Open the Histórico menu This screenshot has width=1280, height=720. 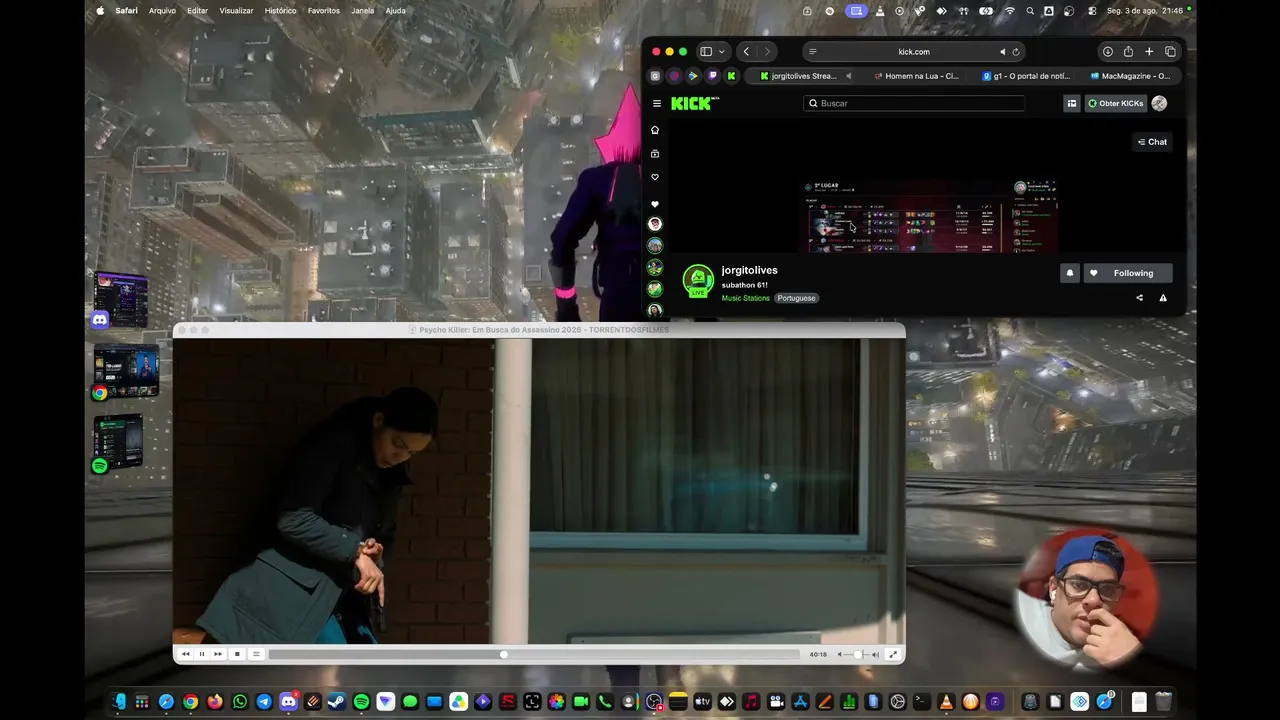[x=280, y=11]
